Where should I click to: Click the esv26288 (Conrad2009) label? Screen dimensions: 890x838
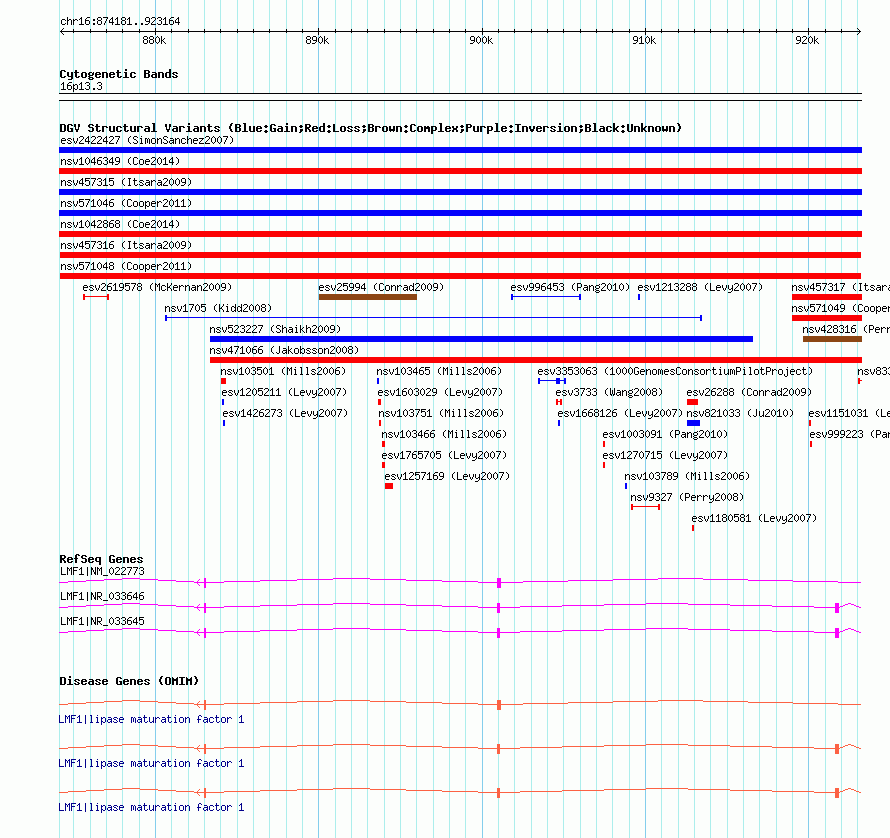click(x=749, y=392)
